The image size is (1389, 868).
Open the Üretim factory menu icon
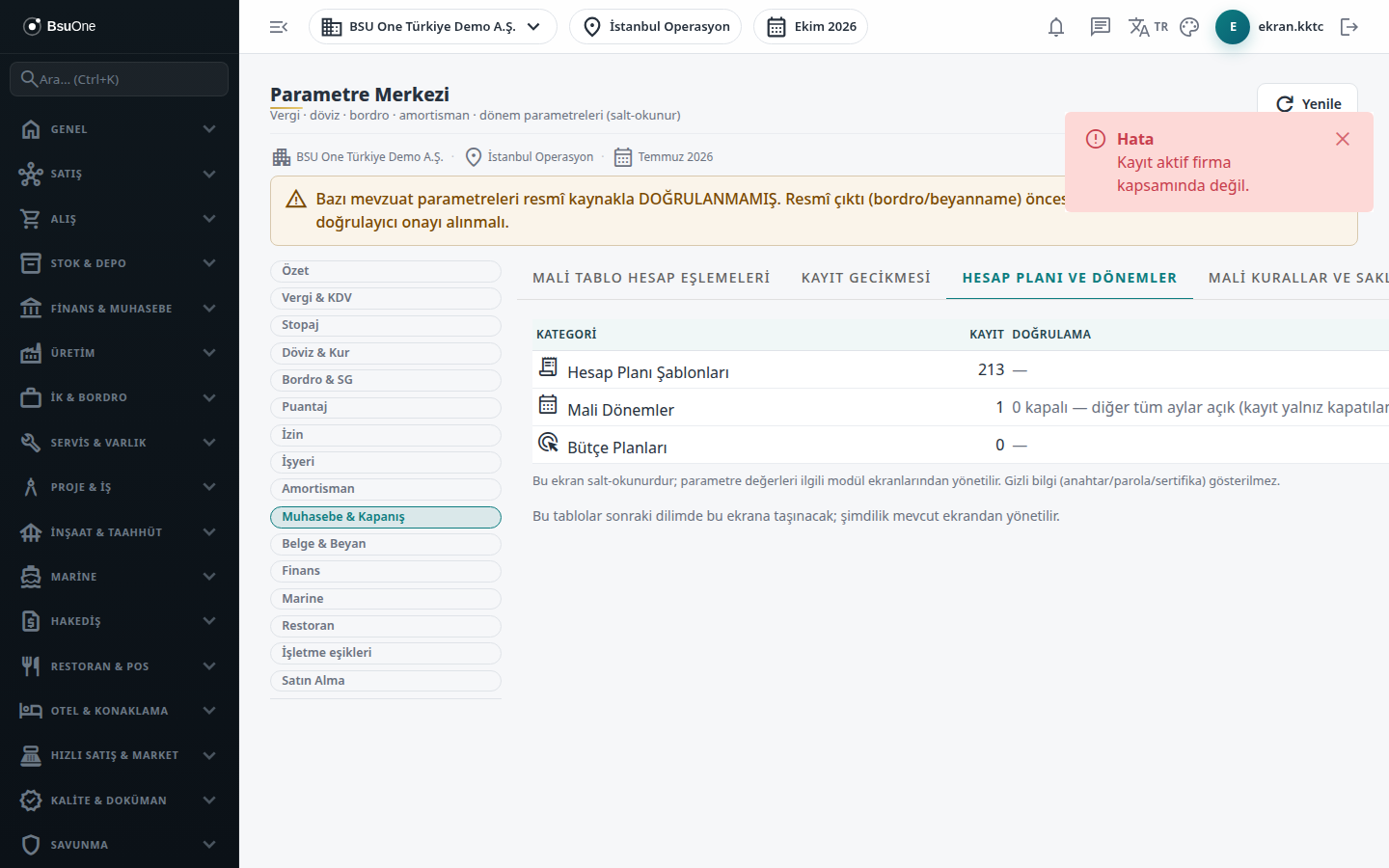(x=31, y=353)
